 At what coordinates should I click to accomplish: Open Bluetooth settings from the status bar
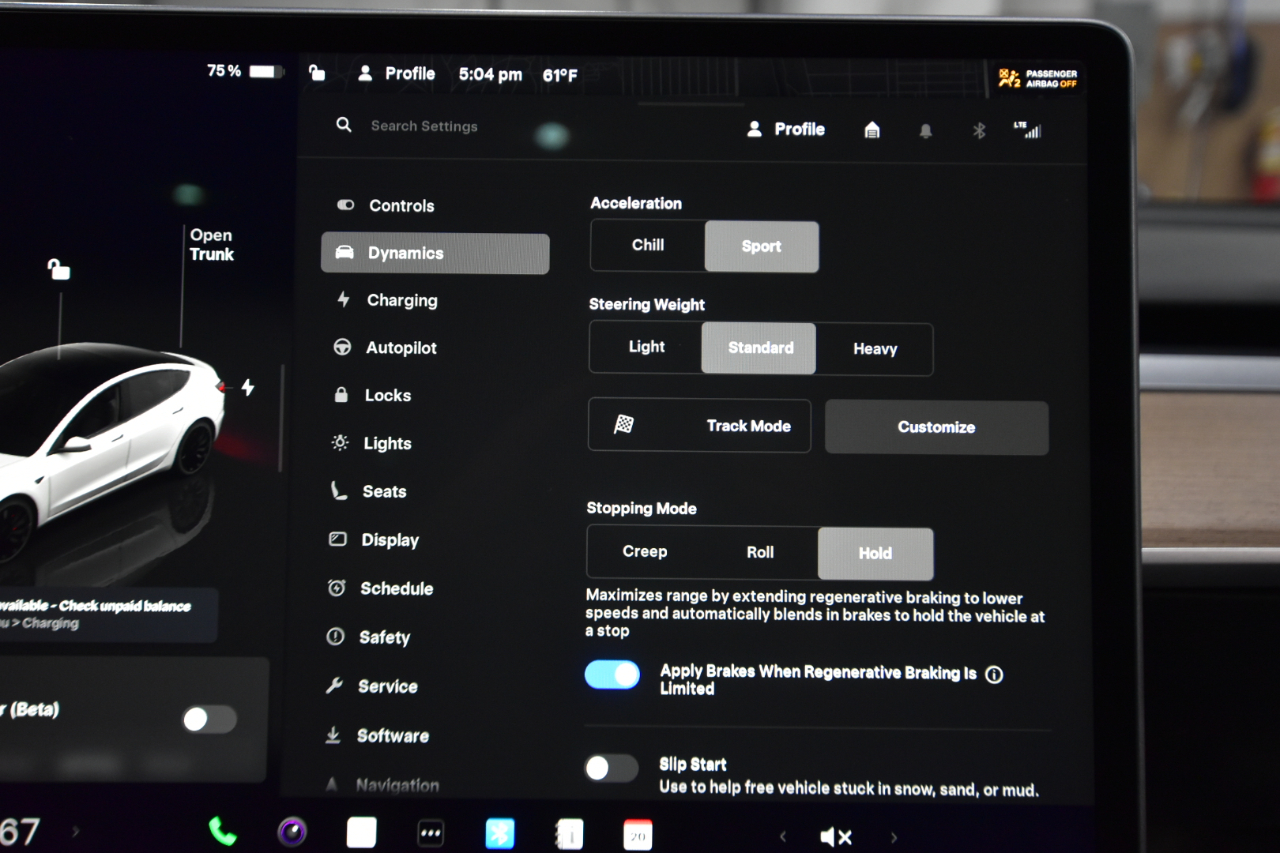(x=979, y=130)
